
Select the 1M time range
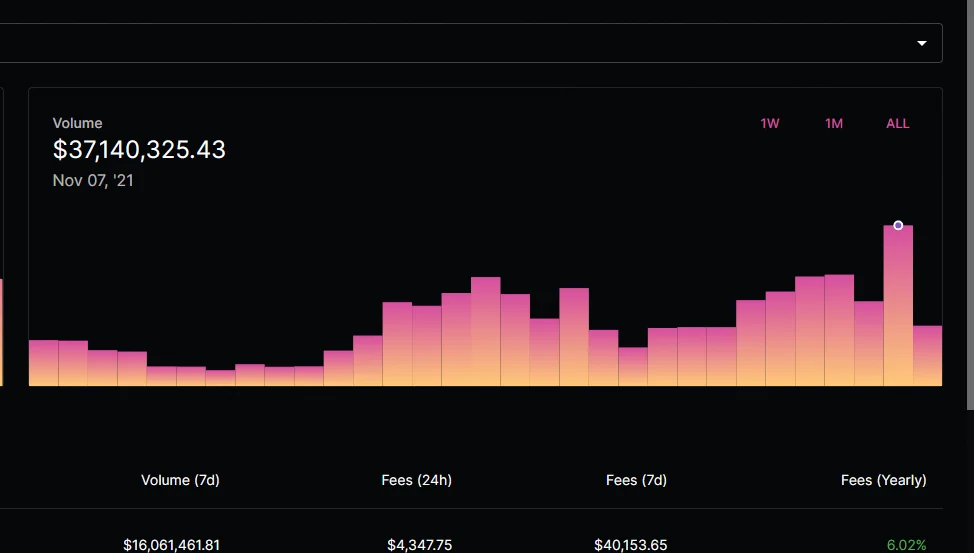click(x=834, y=123)
